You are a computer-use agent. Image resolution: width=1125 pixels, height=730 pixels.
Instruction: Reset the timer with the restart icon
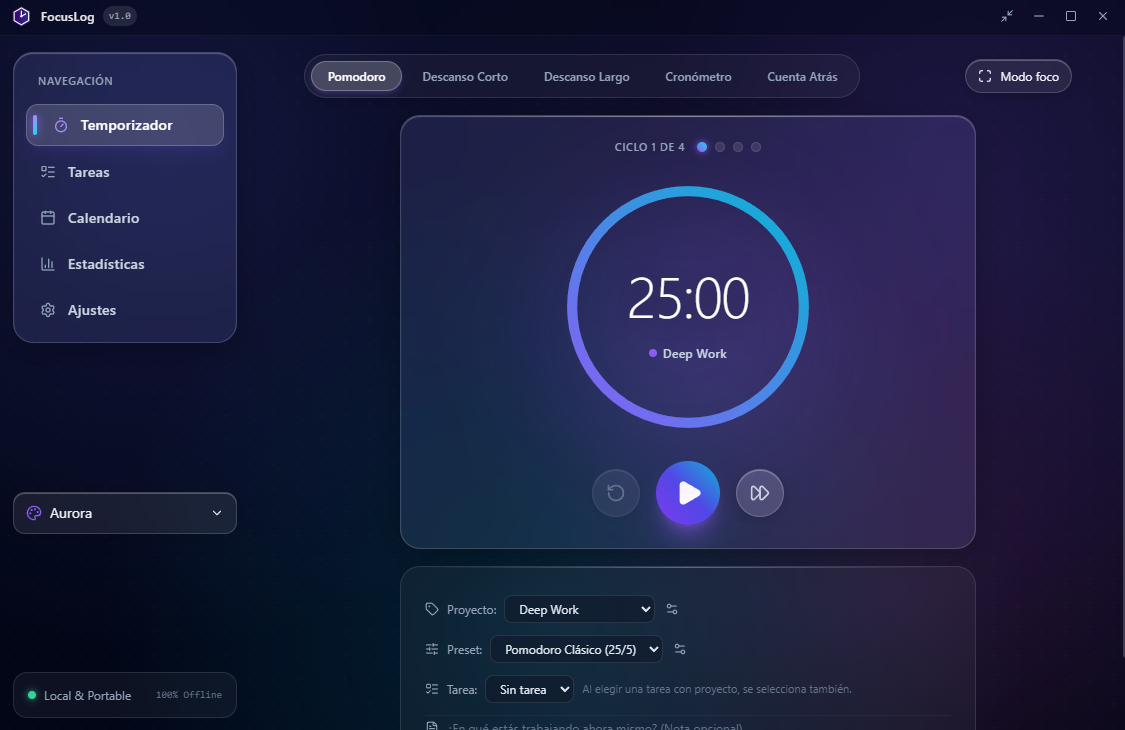pos(616,493)
